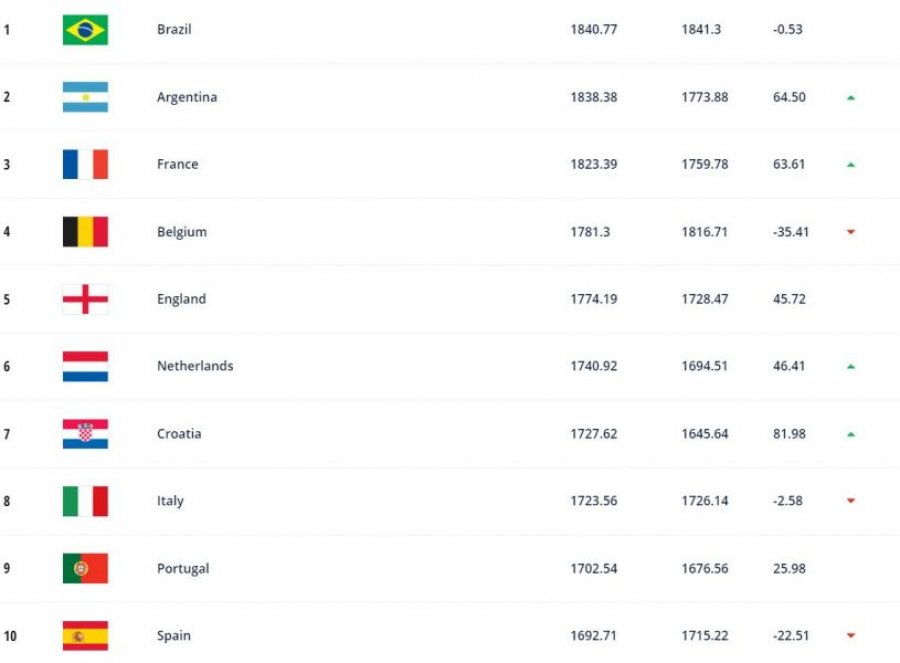900x663 pixels.
Task: Click the Argentina flag icon
Action: (x=85, y=97)
